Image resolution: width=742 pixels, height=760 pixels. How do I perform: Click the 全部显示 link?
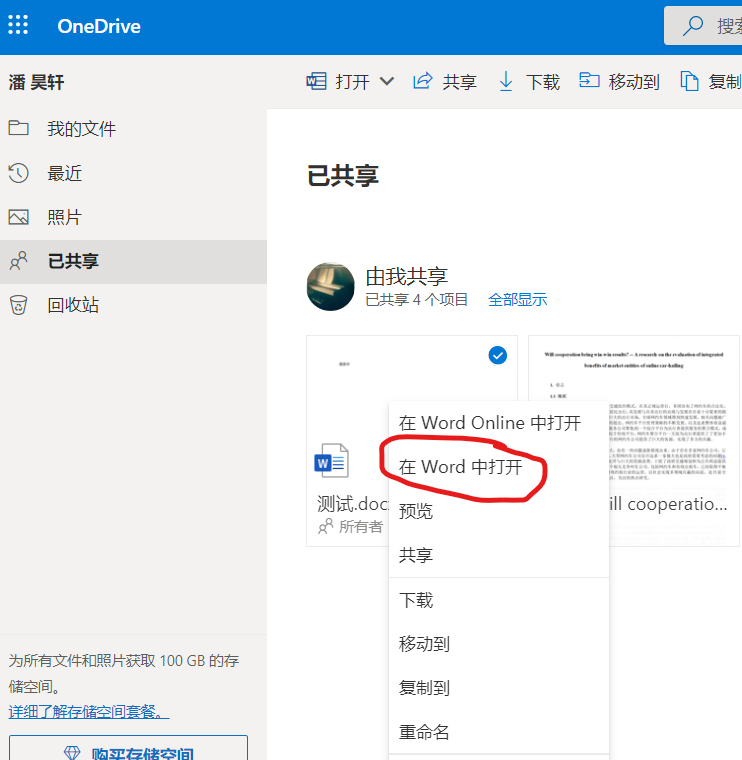(x=518, y=300)
